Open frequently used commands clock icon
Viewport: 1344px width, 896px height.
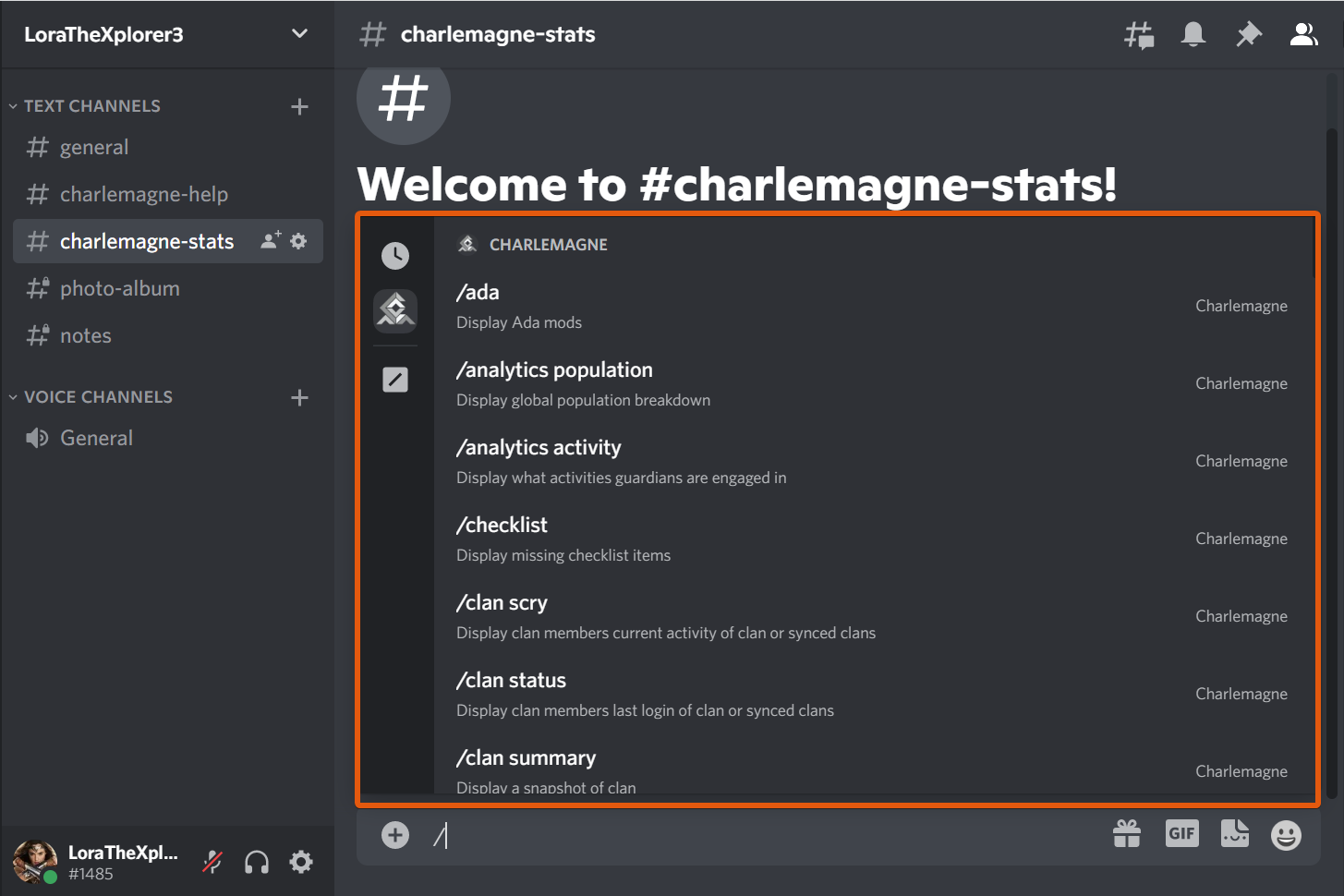[395, 256]
